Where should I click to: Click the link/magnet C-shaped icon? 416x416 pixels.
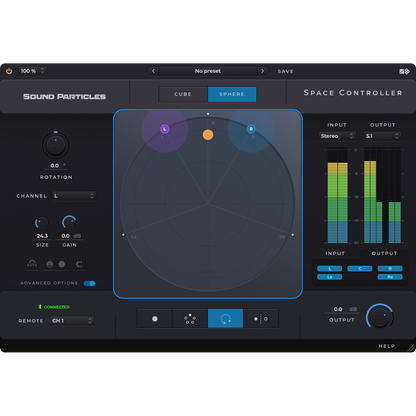79,264
